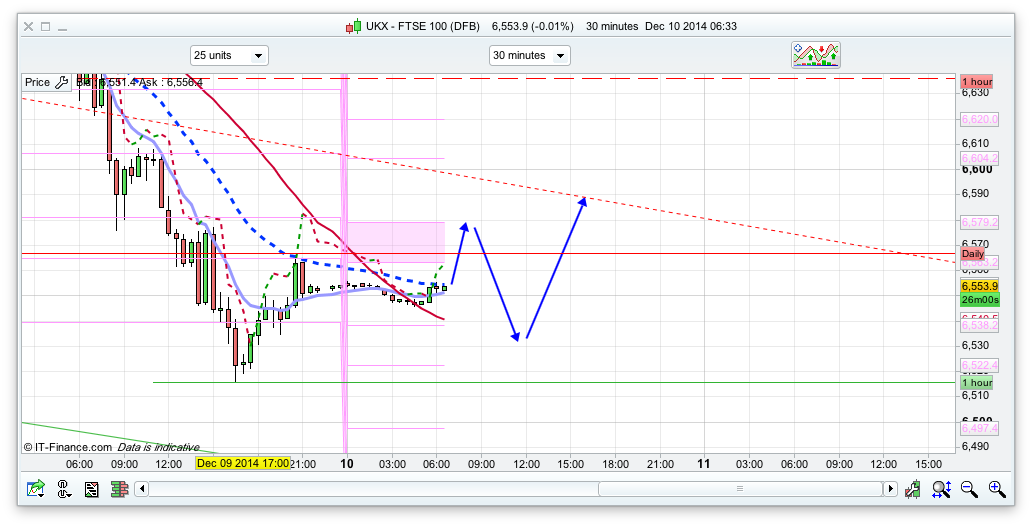Click the Daily level label
Screen dimensions: 1032x527
point(973,254)
